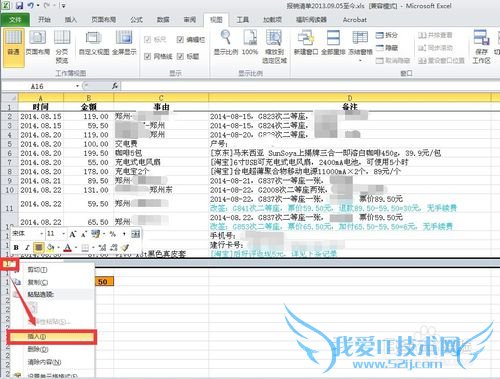
Task: Click borders icon in mini toolbar
Action: [85, 248]
